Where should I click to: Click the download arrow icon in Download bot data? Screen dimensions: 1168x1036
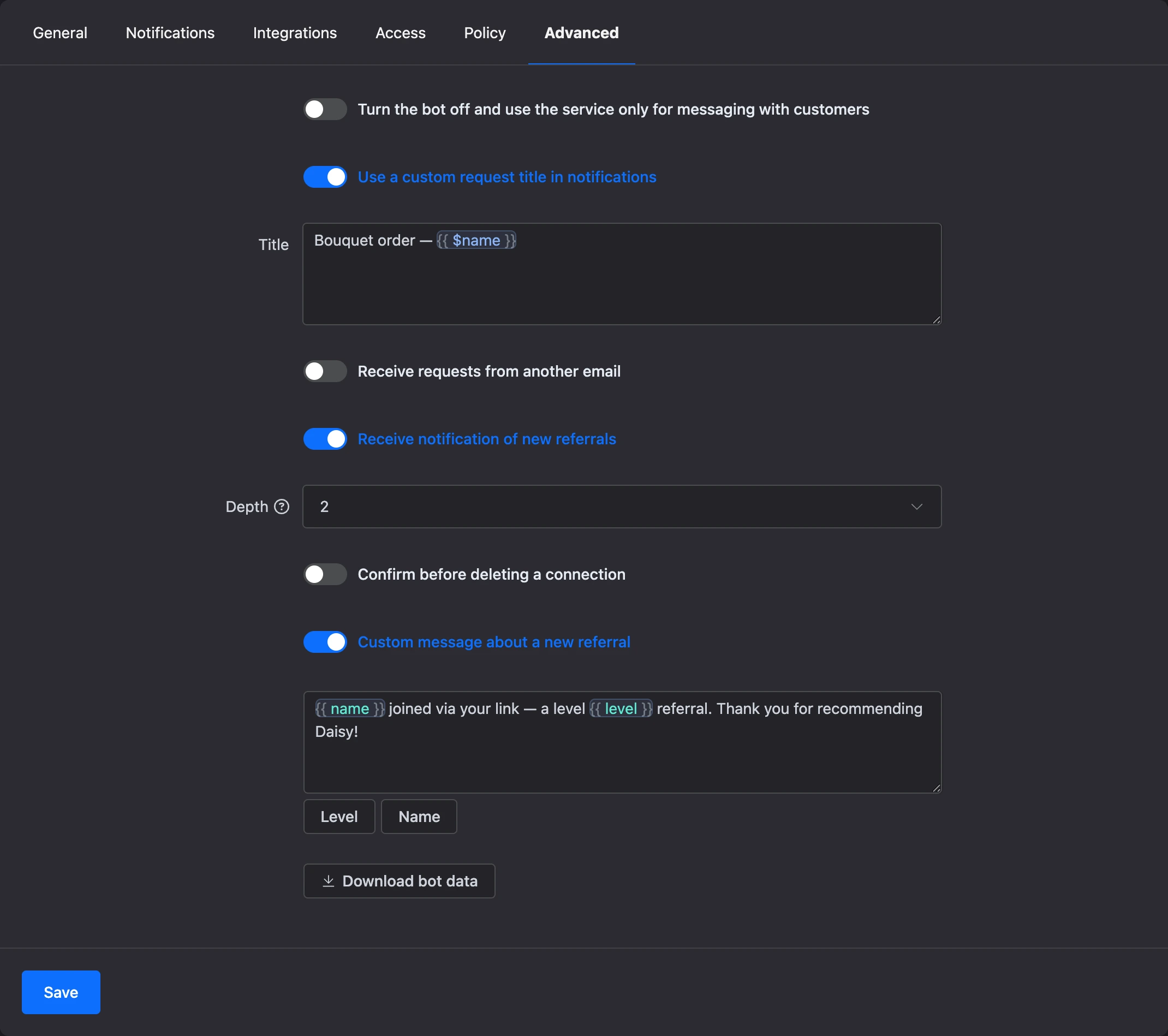328,881
